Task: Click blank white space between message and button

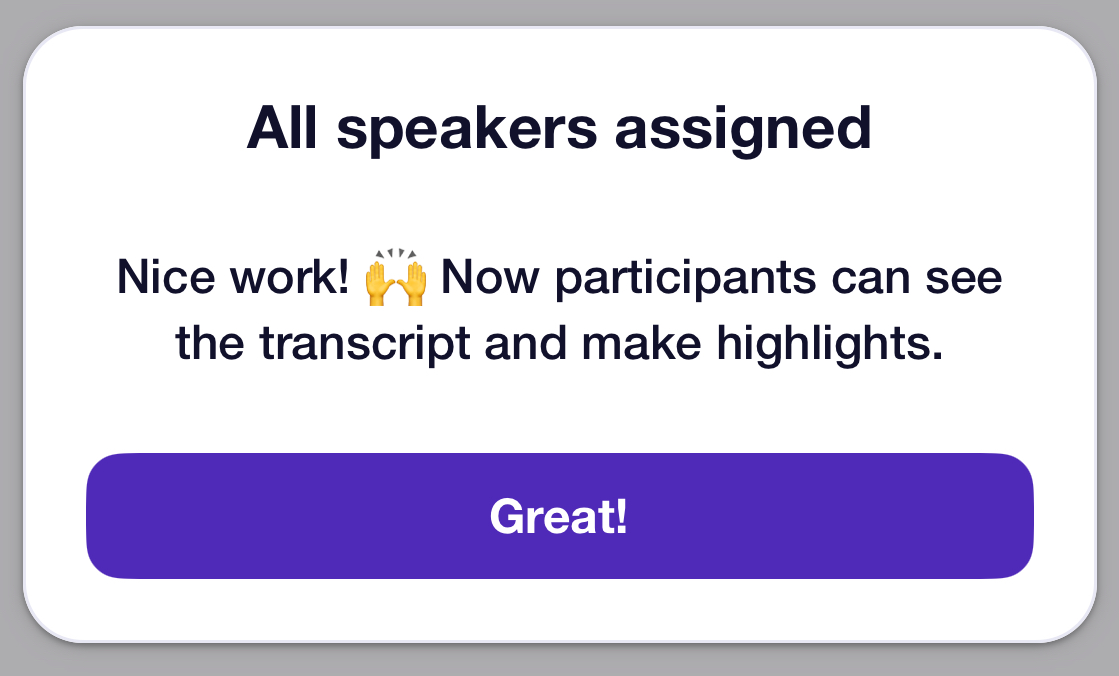Action: [x=560, y=410]
